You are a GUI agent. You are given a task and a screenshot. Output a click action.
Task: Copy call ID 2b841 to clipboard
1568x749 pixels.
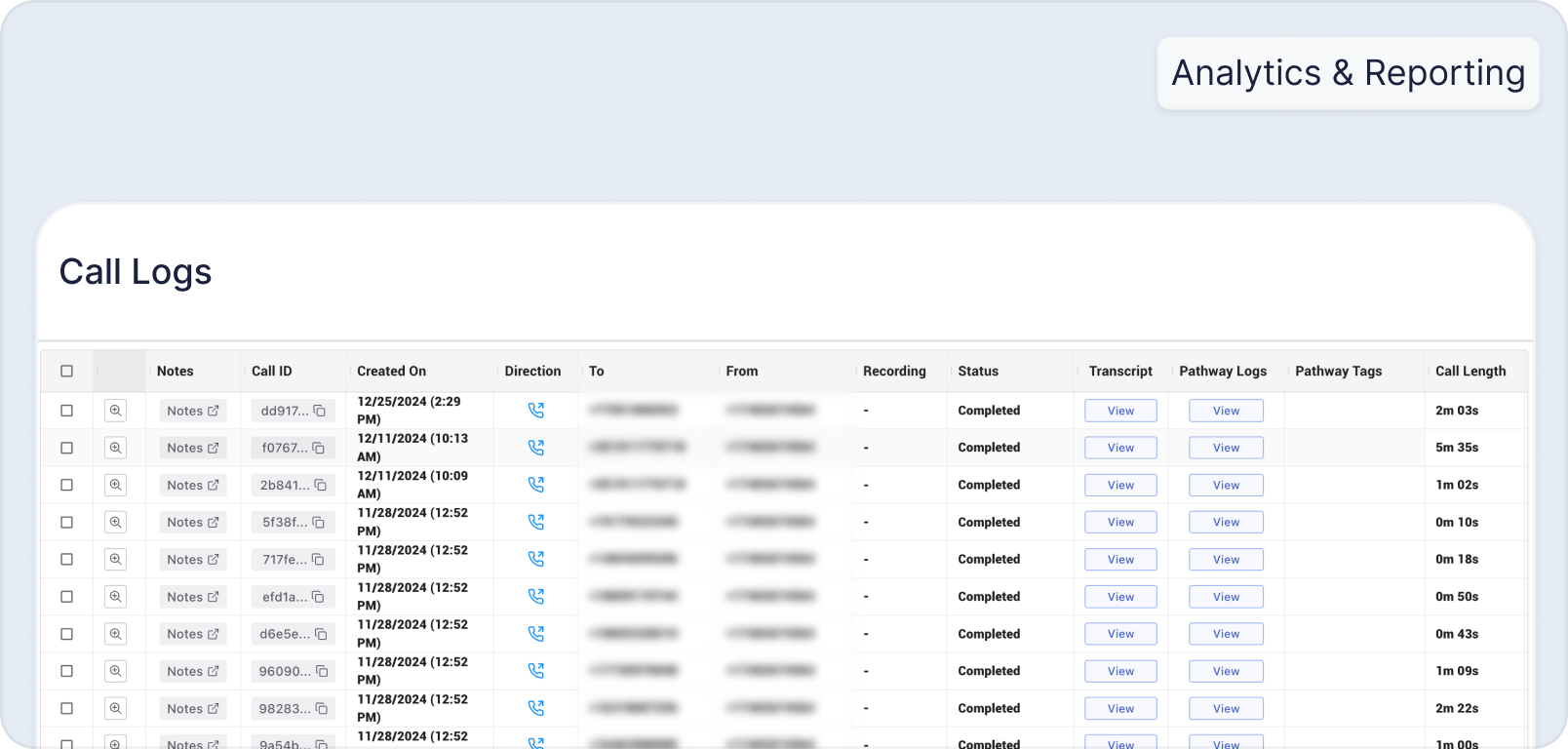pyautogui.click(x=320, y=485)
